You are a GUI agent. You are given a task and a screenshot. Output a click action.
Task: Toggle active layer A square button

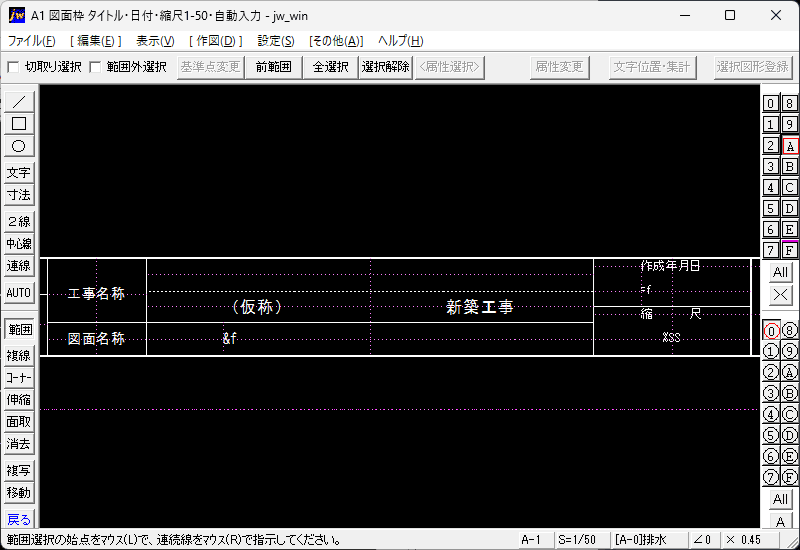pyautogui.click(x=790, y=146)
